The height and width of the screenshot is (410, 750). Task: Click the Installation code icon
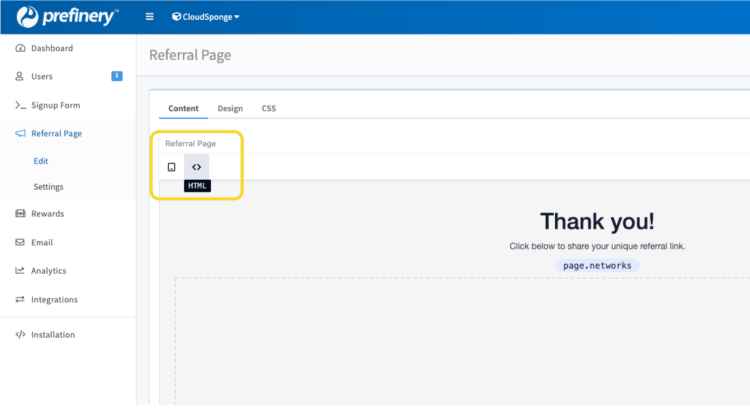point(20,334)
